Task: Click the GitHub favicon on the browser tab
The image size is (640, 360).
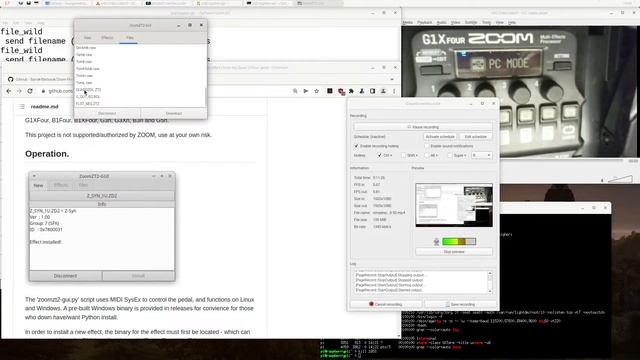Action: pyautogui.click(x=11, y=79)
